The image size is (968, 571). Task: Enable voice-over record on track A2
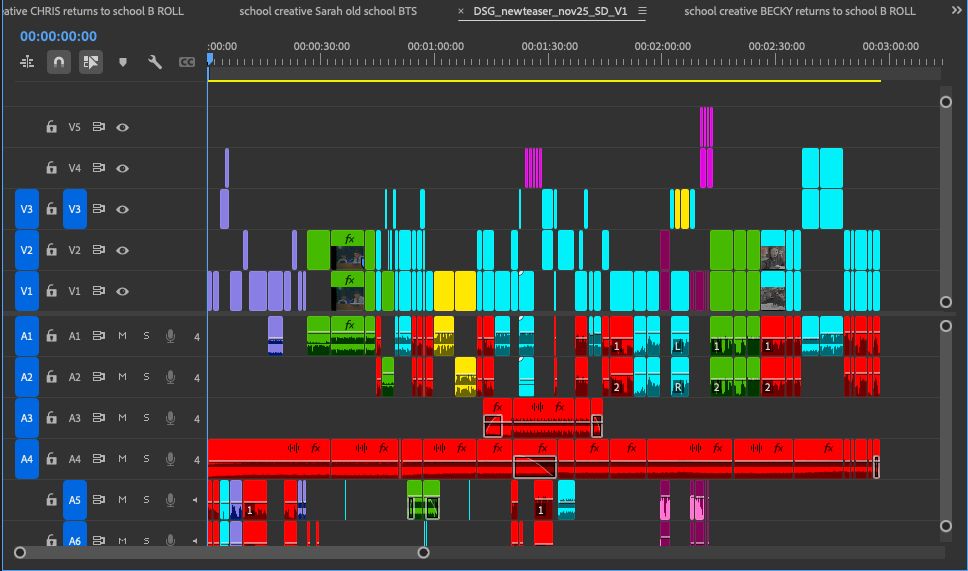tap(170, 377)
